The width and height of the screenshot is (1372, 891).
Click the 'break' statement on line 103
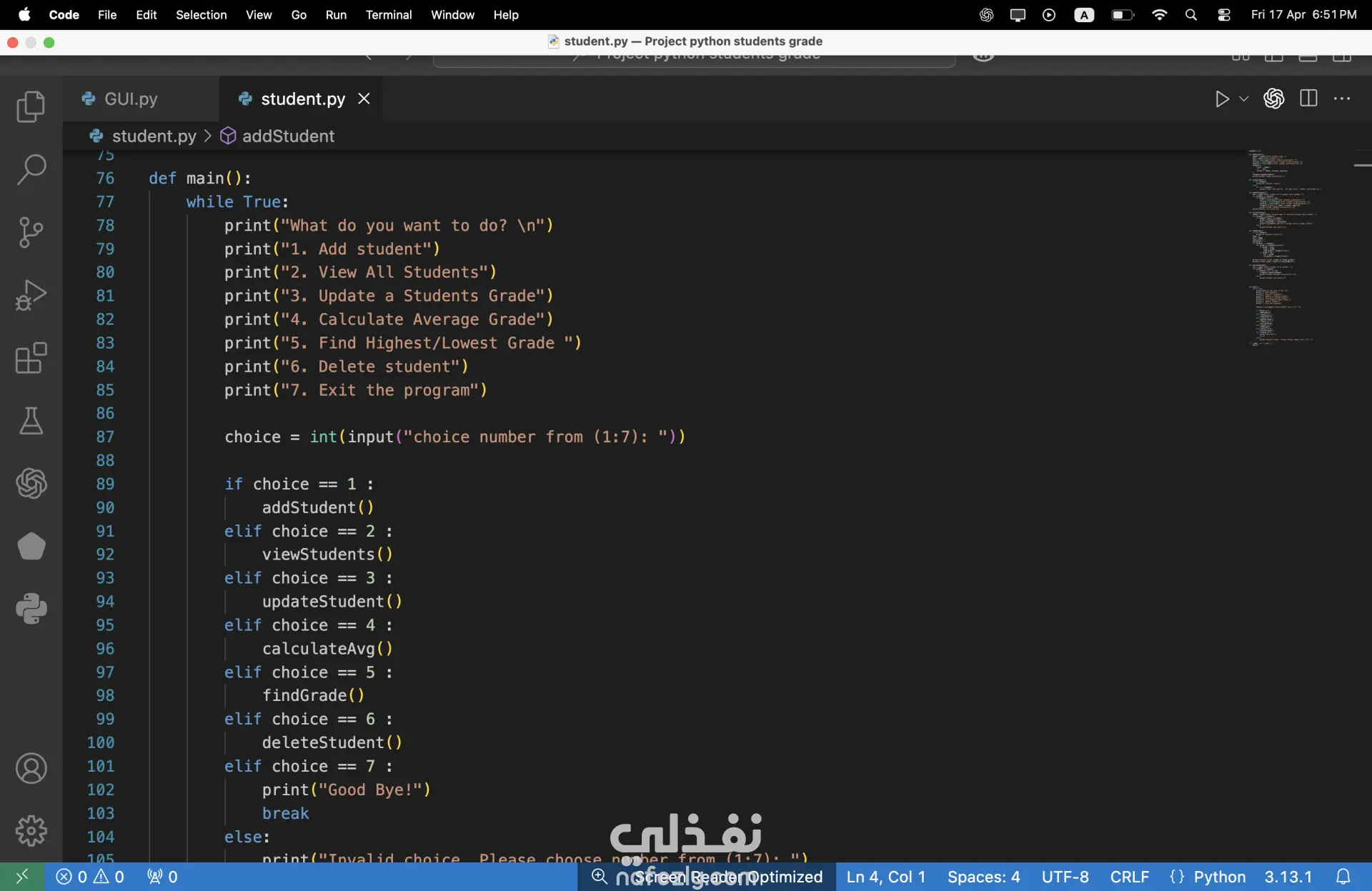[285, 813]
